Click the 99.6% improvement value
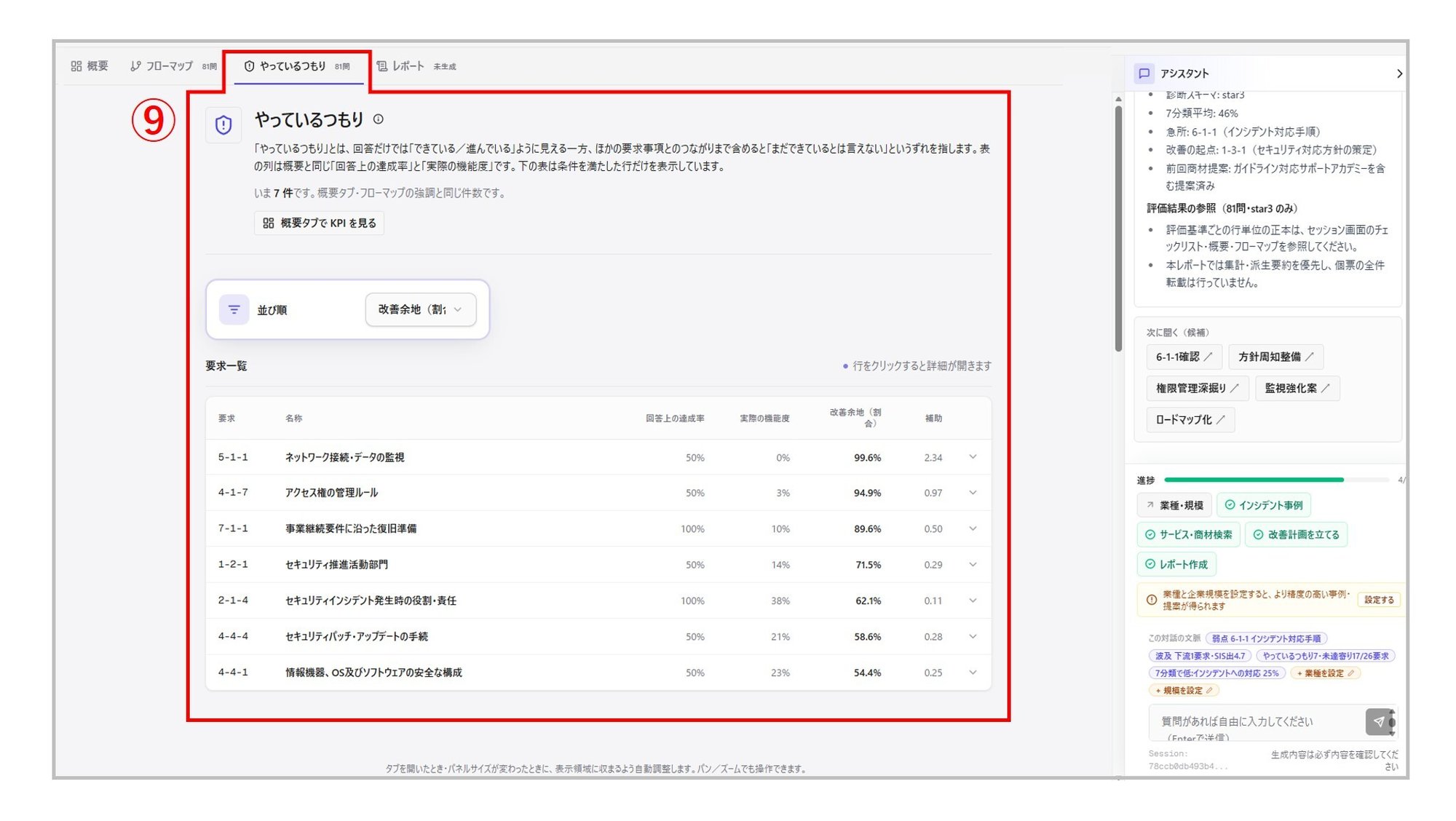The image size is (1456, 821). [x=867, y=458]
